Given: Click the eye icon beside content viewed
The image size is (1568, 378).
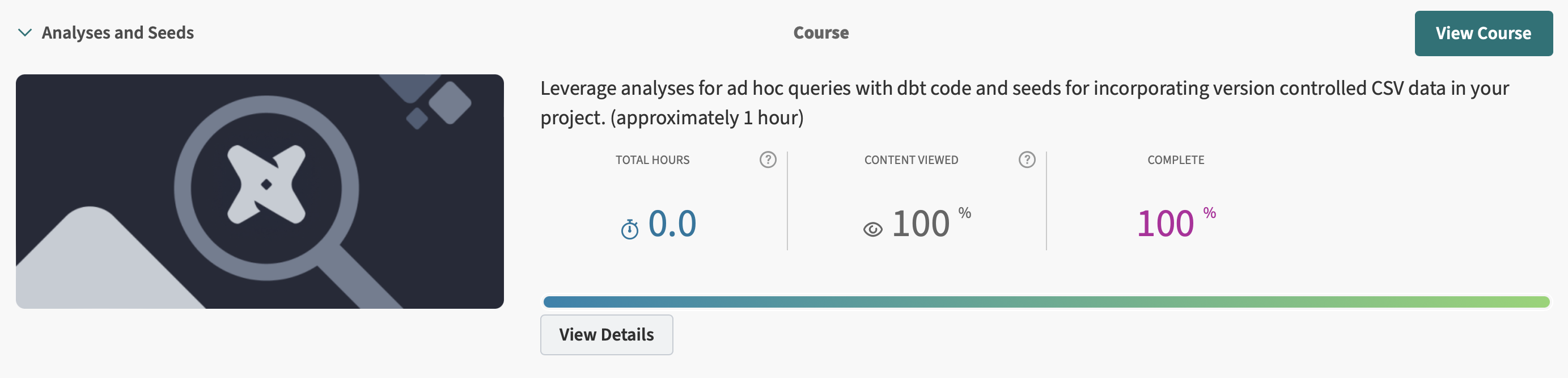Looking at the screenshot, I should [x=872, y=229].
